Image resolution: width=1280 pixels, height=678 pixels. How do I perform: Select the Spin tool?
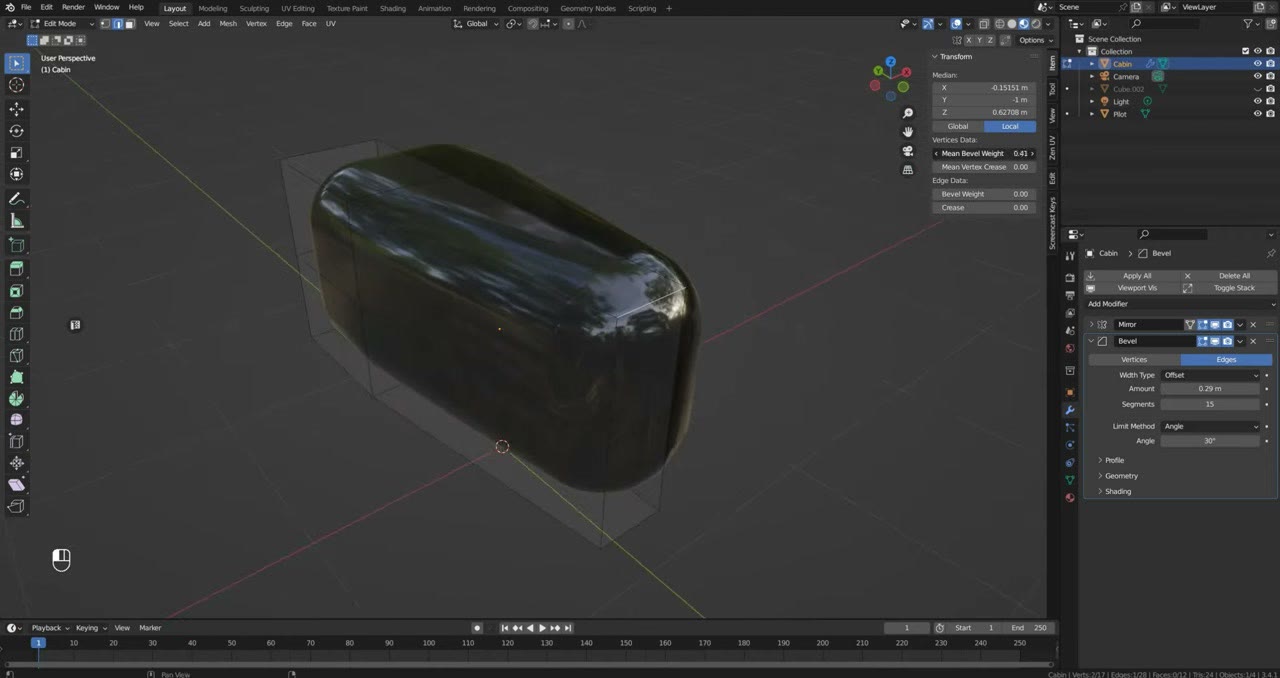coord(16,399)
